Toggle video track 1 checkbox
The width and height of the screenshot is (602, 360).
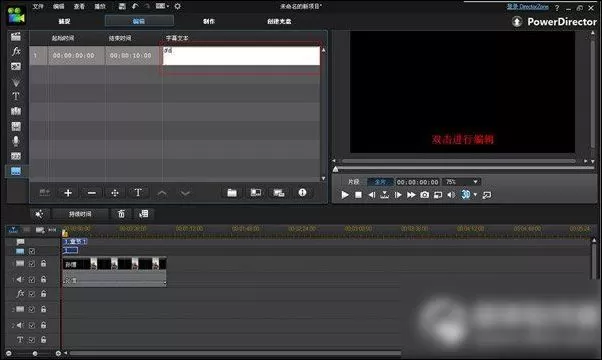tap(32, 264)
